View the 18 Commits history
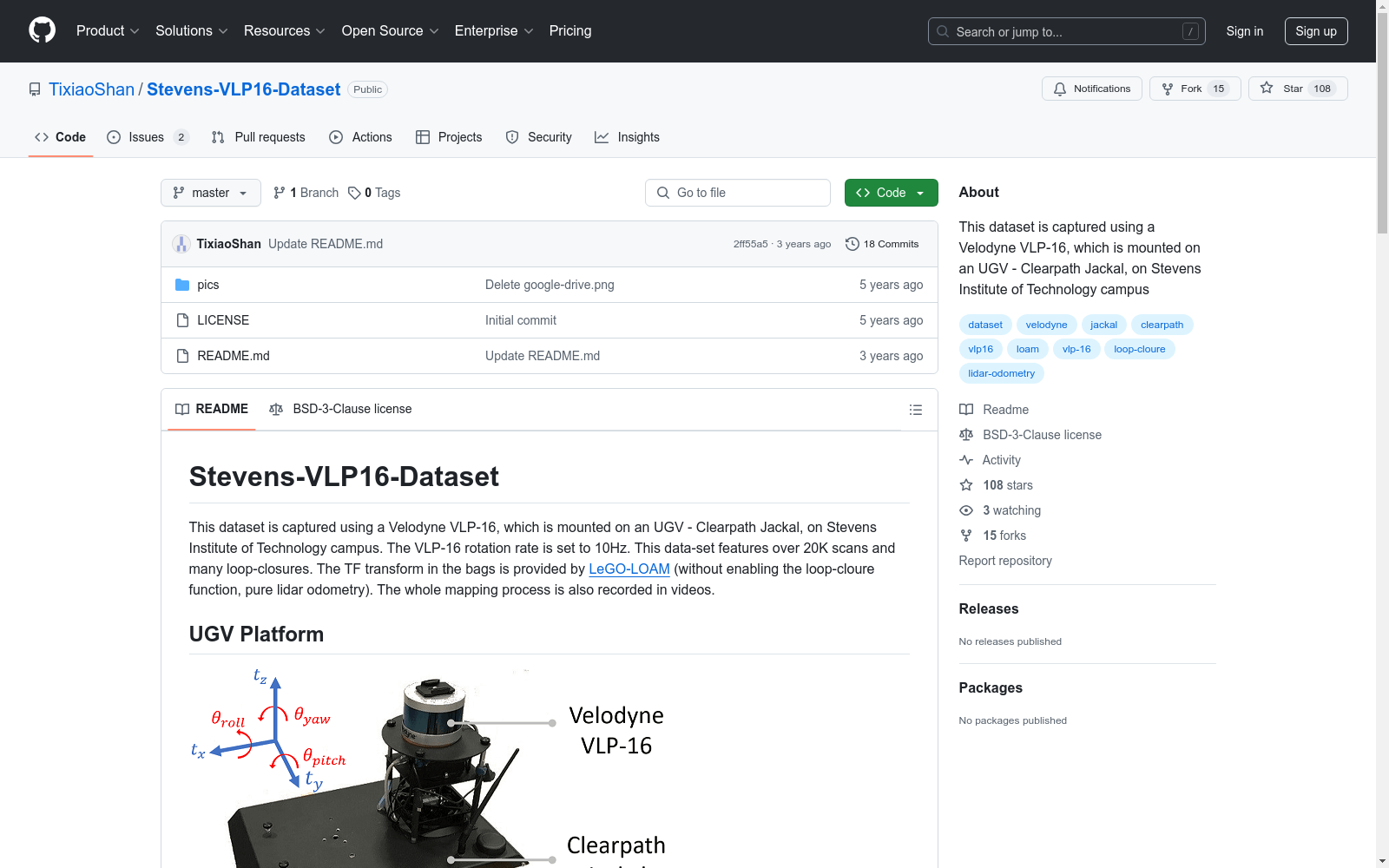Screen dimensions: 1389x868 (x=882, y=244)
